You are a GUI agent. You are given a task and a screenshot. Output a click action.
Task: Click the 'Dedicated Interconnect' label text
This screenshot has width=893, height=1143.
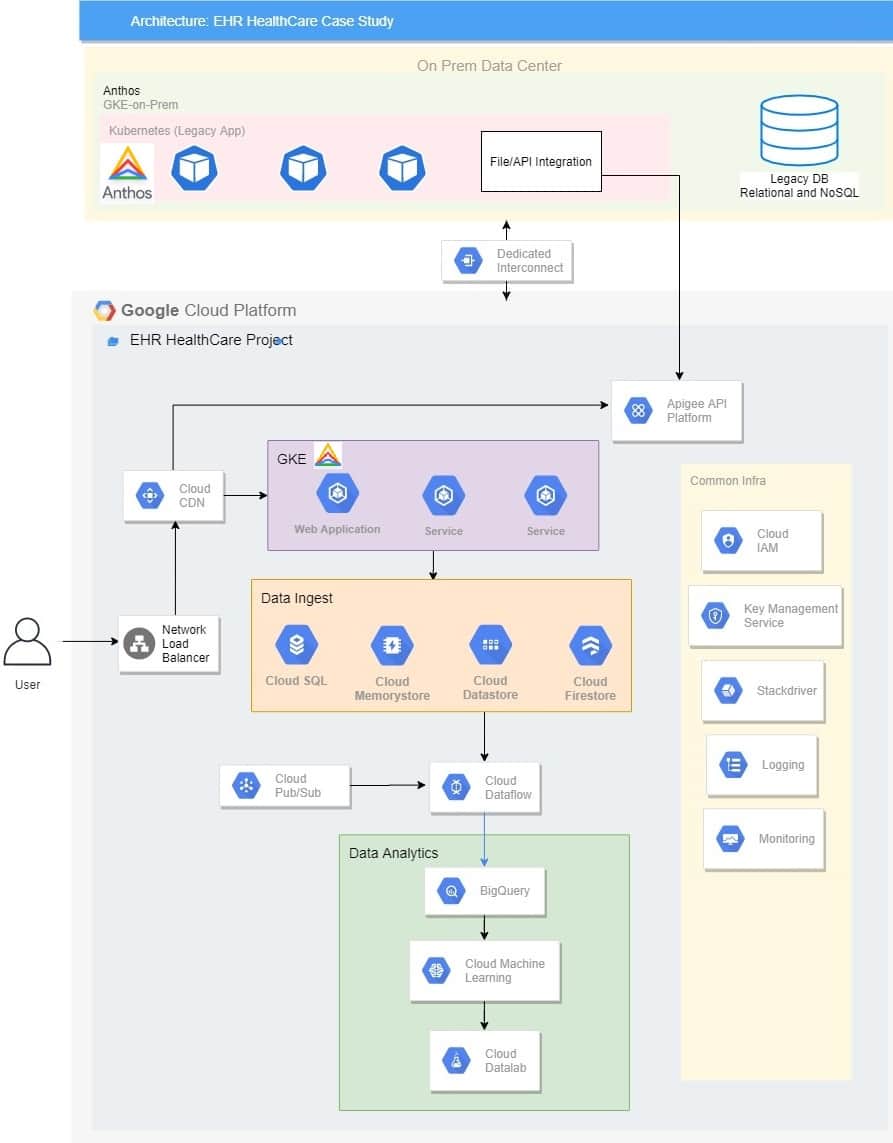(x=530, y=260)
